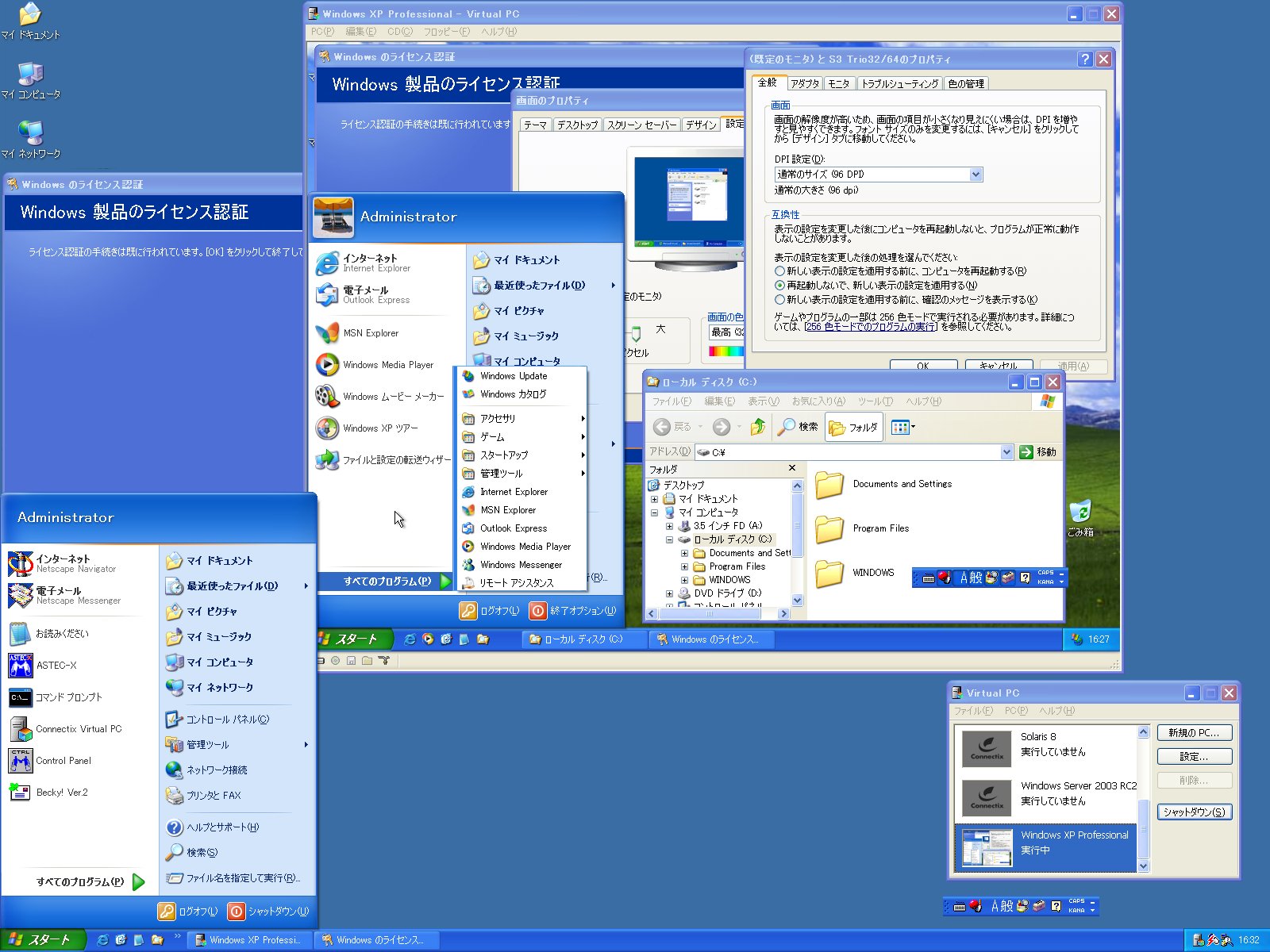
Task: Expand 最近使ったファイル submenu in host start menu
Action: [237, 586]
